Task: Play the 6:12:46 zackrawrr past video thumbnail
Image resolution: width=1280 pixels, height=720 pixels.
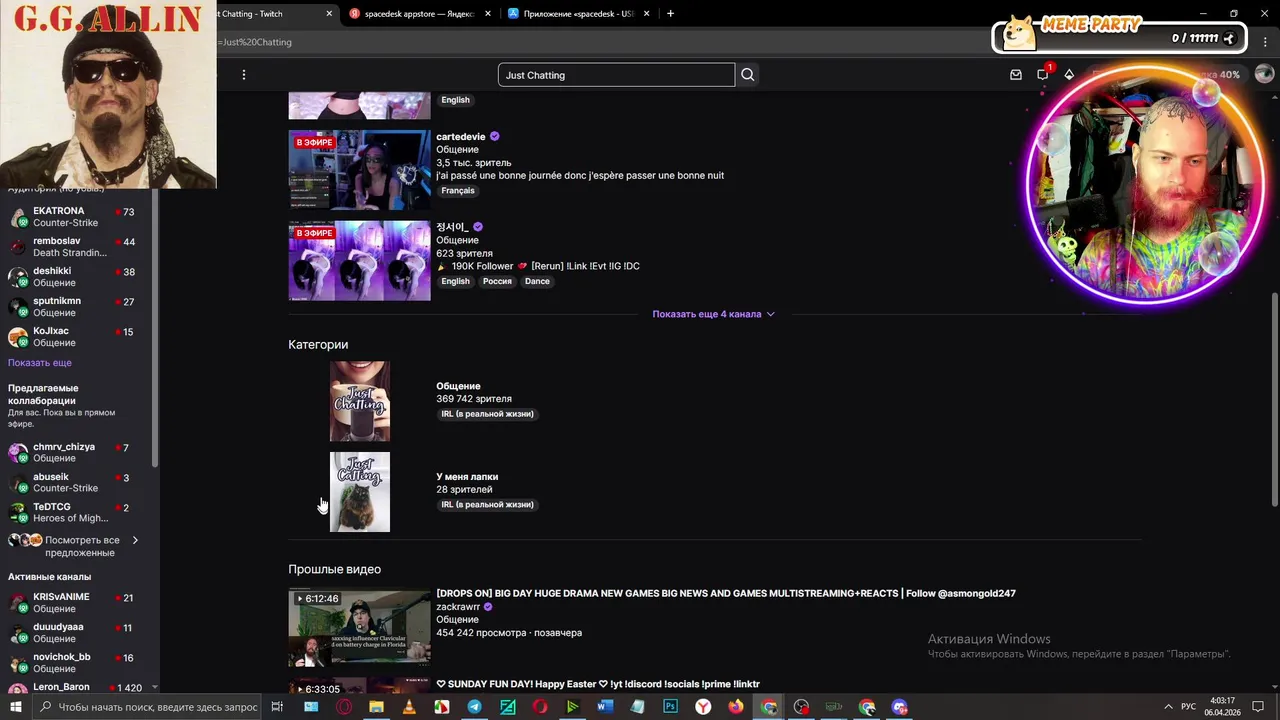Action: point(360,628)
